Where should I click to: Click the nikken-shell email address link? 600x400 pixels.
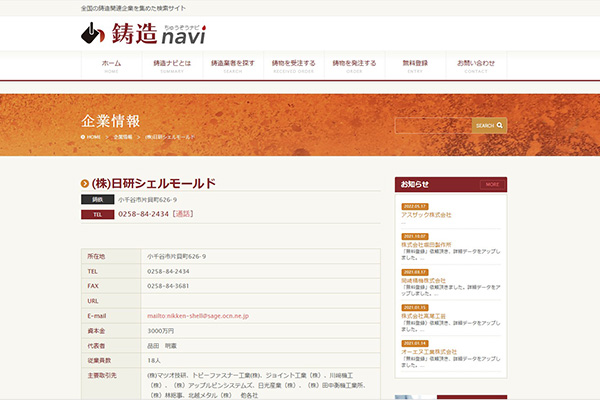tap(197, 315)
